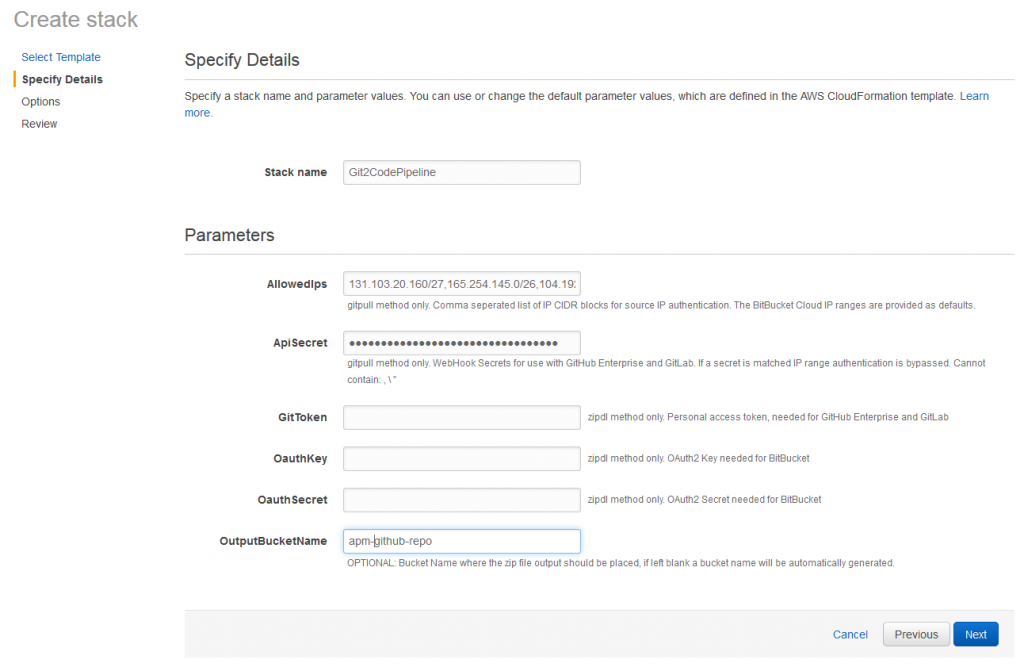Navigate to the Select Template step
This screenshot has height=667, width=1024.
pyautogui.click(x=62, y=57)
